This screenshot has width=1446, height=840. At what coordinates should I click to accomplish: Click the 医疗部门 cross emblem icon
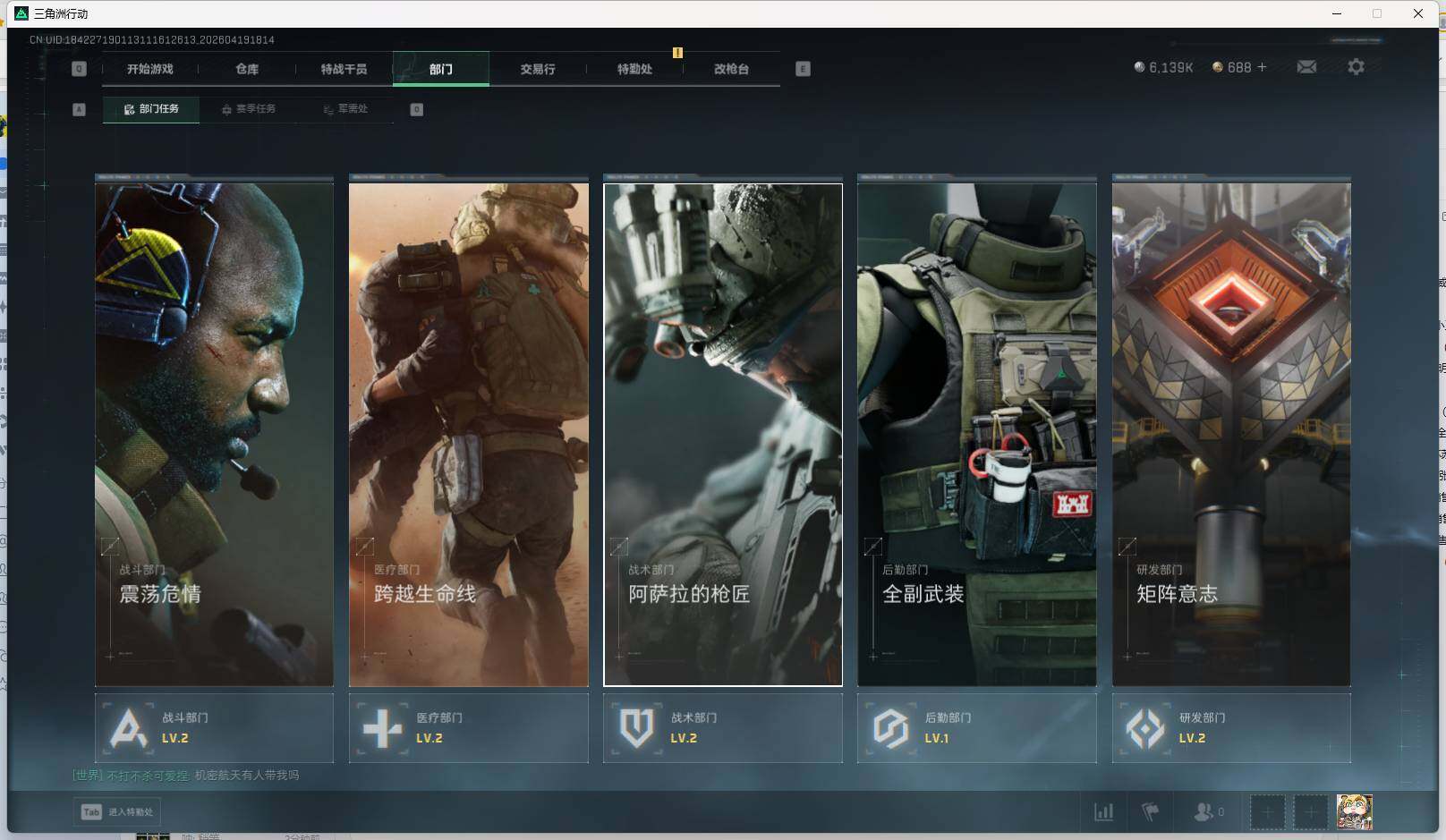[382, 728]
